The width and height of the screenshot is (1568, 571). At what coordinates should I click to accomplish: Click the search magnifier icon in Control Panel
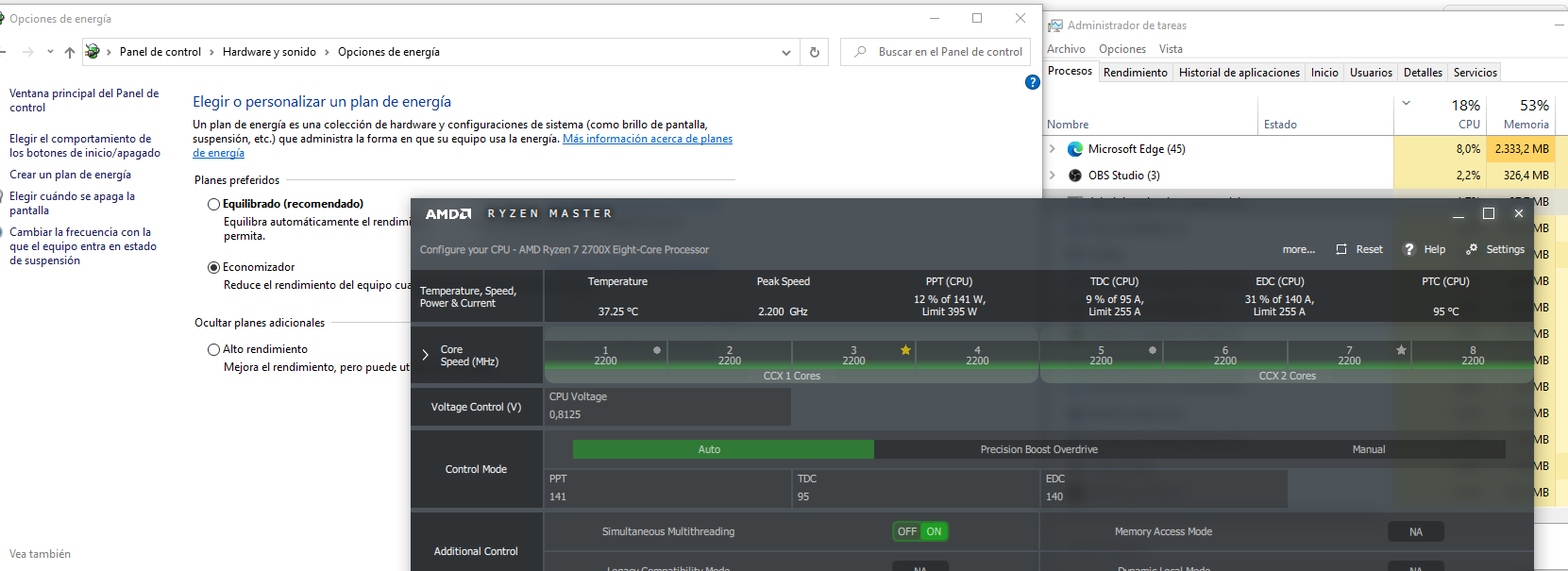click(860, 52)
